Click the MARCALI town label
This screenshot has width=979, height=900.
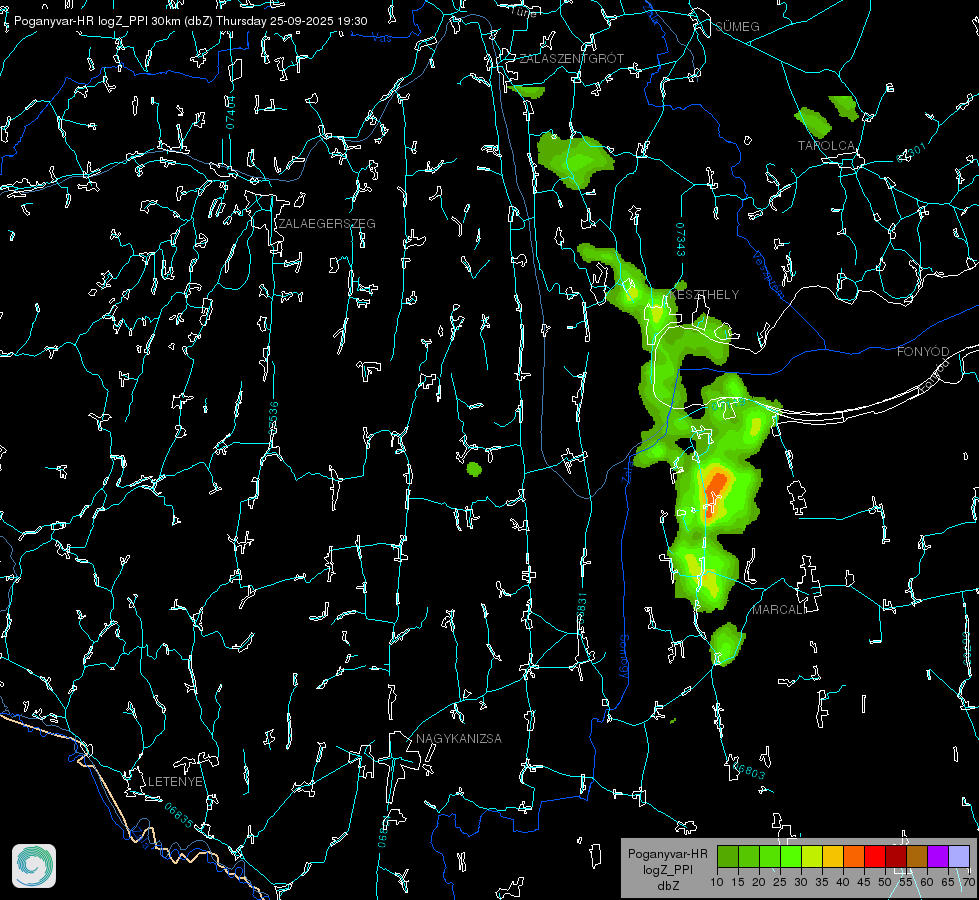coord(779,610)
